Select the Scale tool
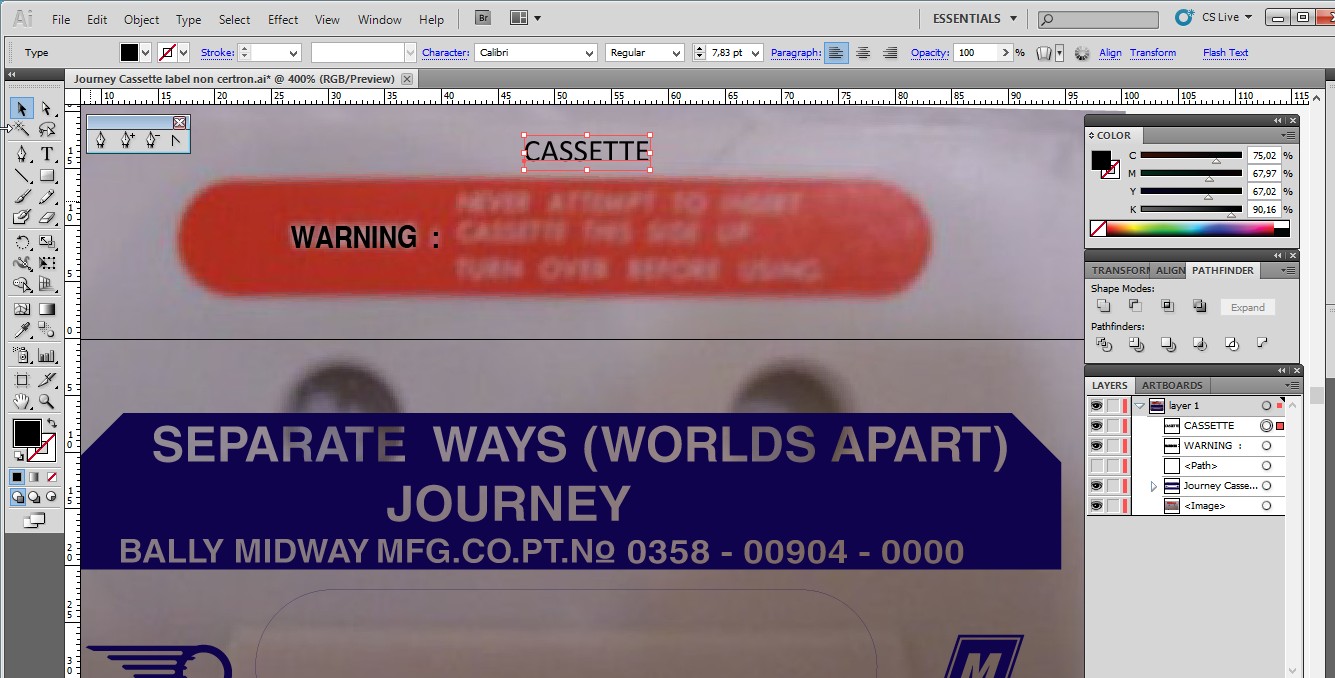The width and height of the screenshot is (1335, 678). 47,242
